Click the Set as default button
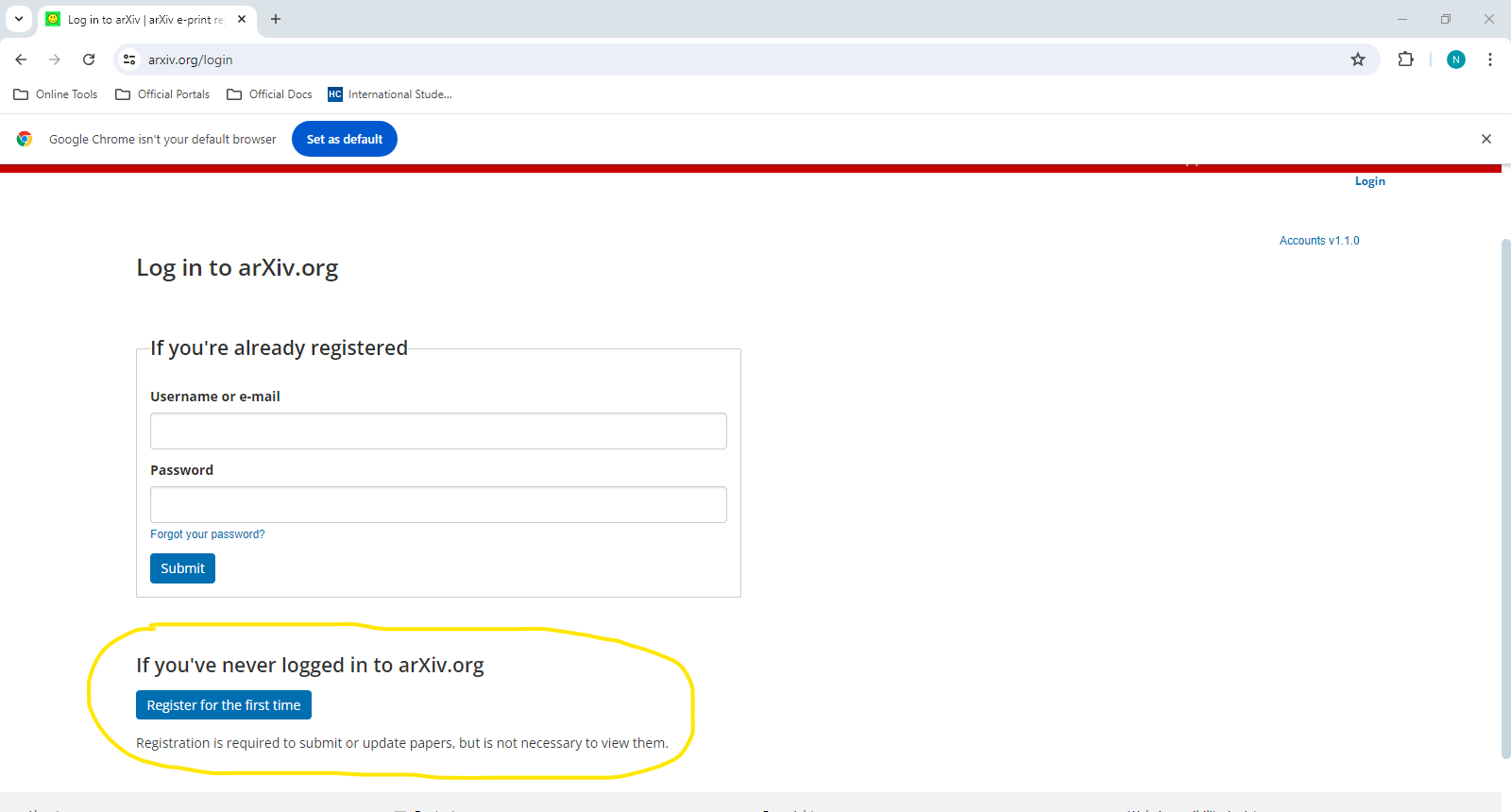Viewport: 1511px width, 812px height. tap(345, 139)
